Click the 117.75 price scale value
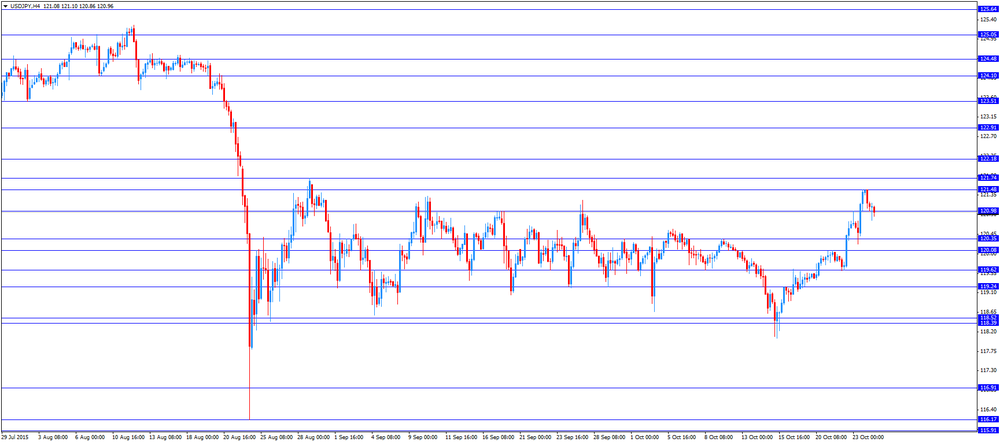1000x442 pixels. click(x=988, y=351)
